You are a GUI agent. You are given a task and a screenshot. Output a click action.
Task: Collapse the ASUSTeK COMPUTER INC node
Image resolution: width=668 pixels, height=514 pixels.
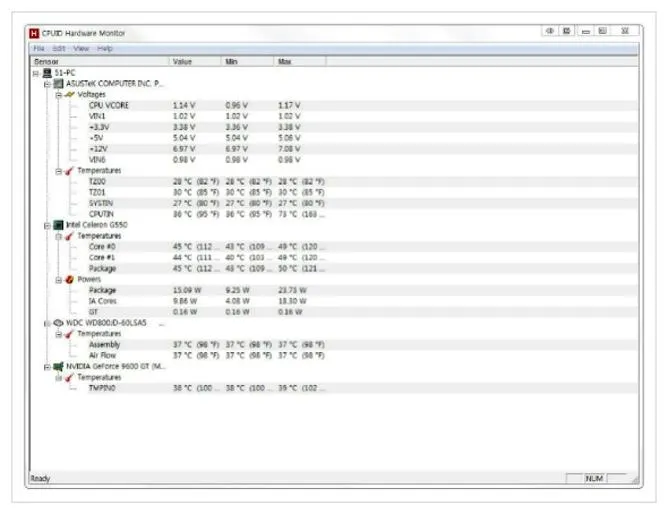[47, 84]
